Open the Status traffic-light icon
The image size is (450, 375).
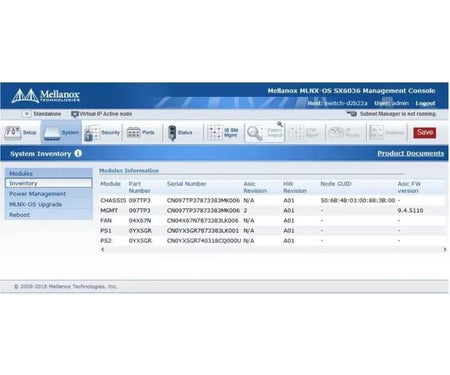click(172, 133)
